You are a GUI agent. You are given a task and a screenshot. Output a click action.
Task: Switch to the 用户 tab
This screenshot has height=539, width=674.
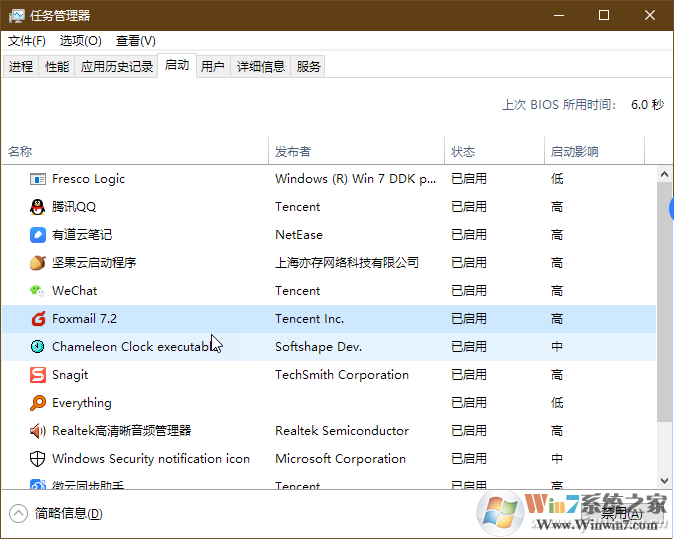click(213, 67)
